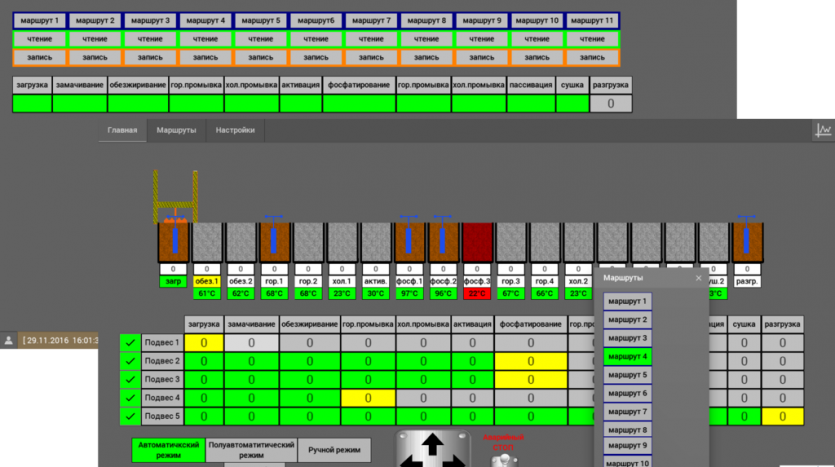The height and width of the screenshot is (467, 835).
Task: Click the user account icon
Action: pyautogui.click(x=9, y=340)
